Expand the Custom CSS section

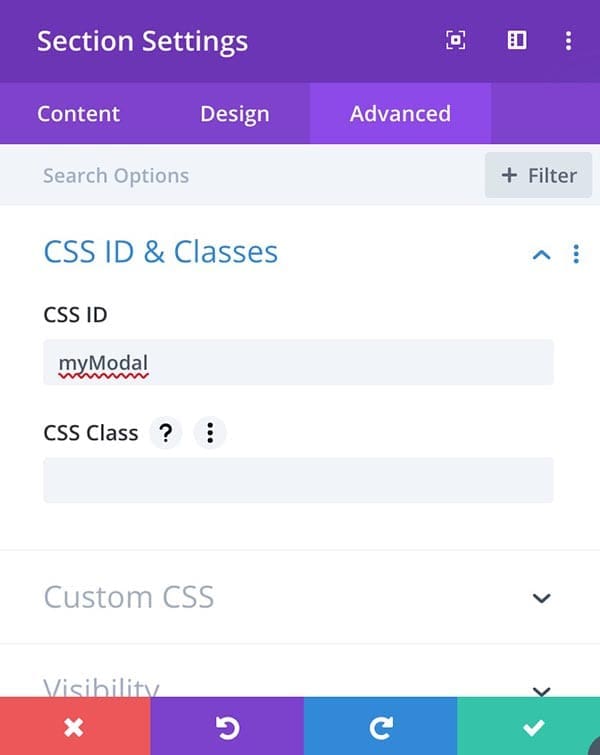coord(541,598)
